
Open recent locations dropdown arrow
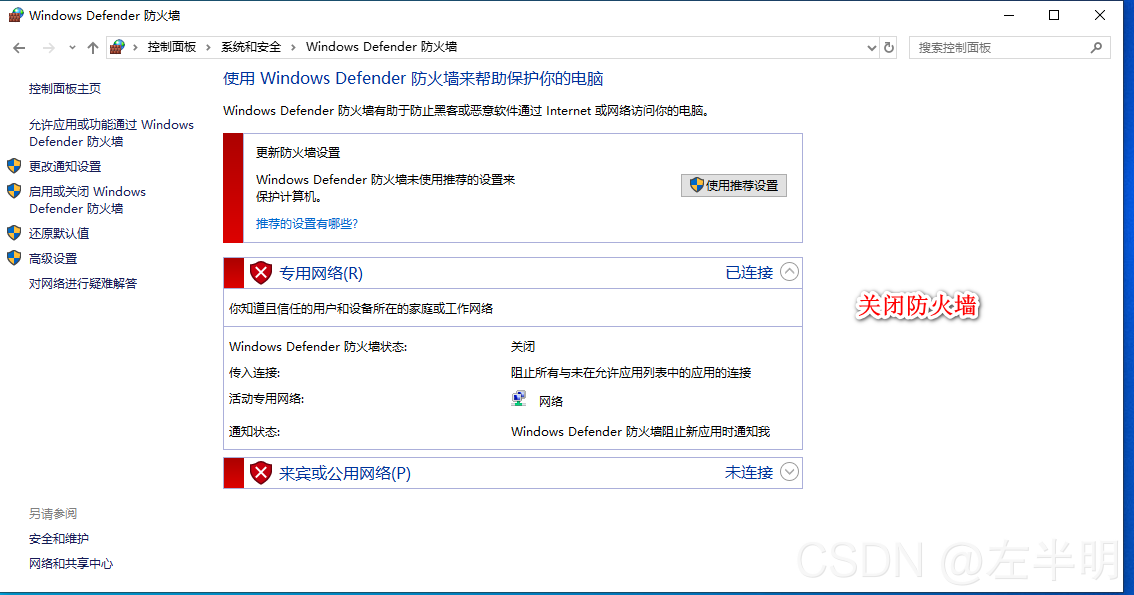72,48
